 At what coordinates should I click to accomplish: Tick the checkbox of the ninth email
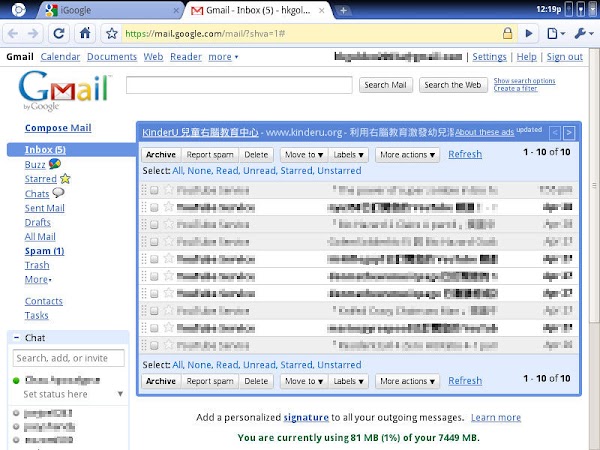point(154,328)
